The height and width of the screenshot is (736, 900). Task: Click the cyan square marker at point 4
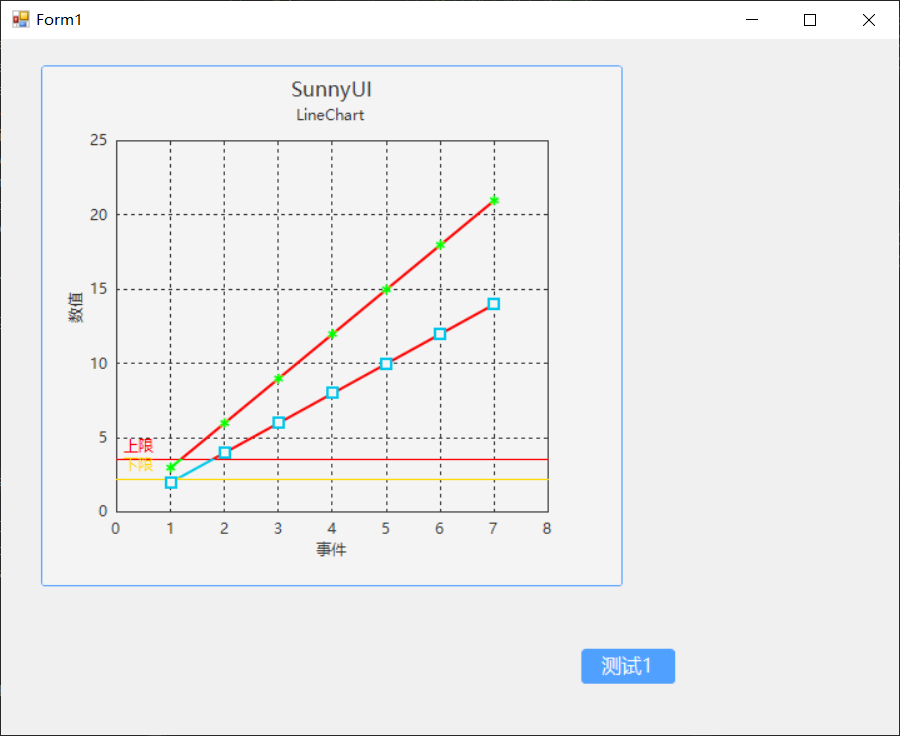point(331,392)
